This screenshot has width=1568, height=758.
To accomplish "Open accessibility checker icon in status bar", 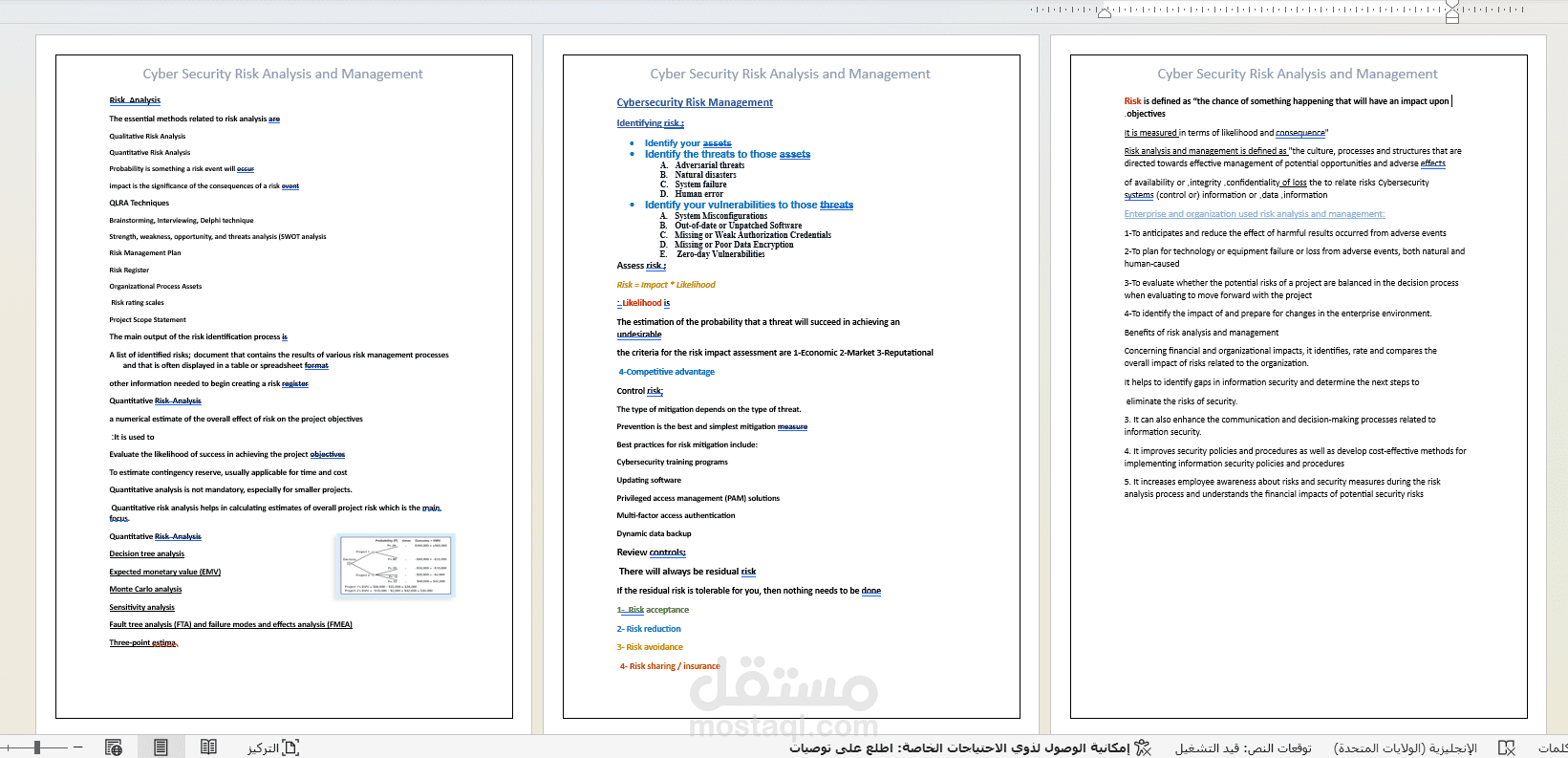I will 1143,747.
